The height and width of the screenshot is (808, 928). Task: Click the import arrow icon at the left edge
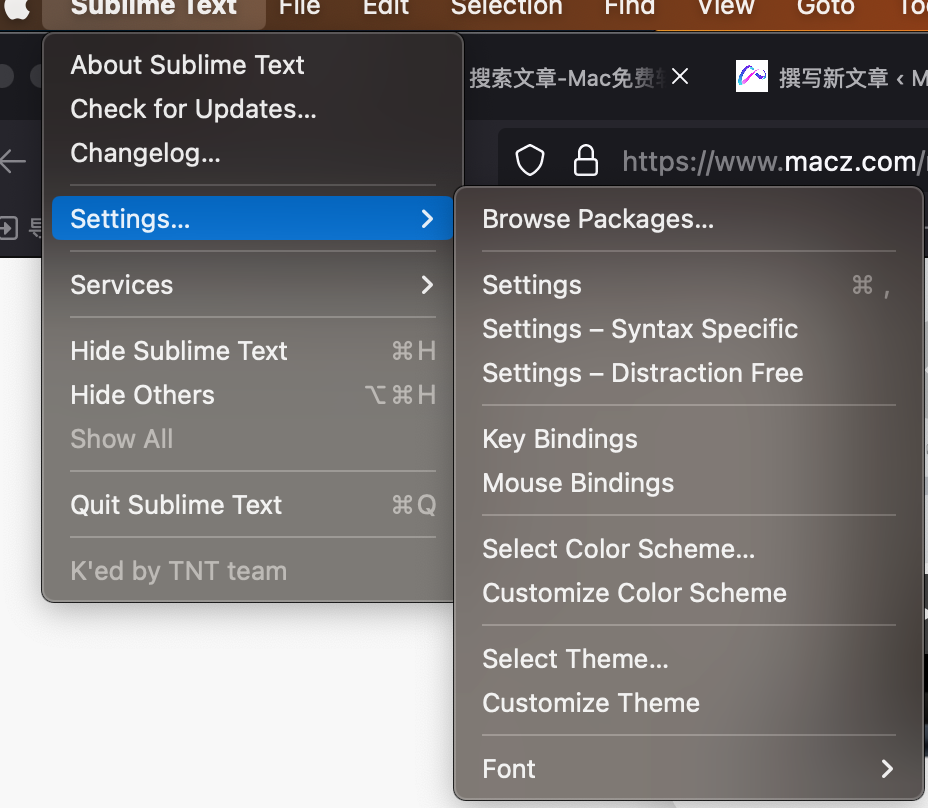(x=10, y=228)
